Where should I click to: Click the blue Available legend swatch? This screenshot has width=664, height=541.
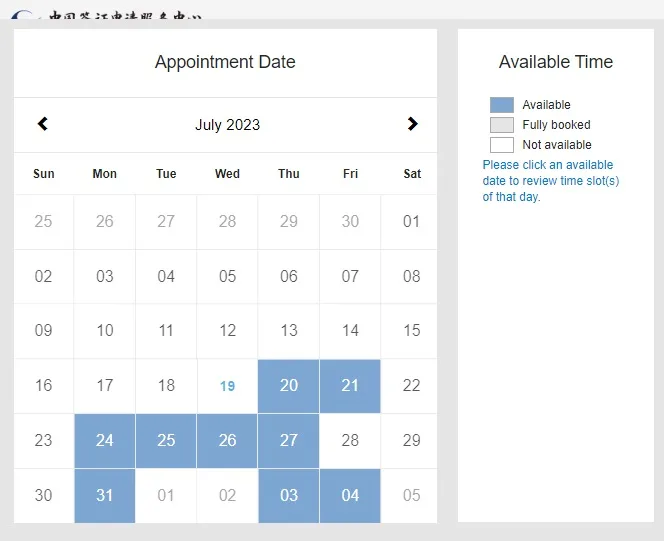coord(502,105)
